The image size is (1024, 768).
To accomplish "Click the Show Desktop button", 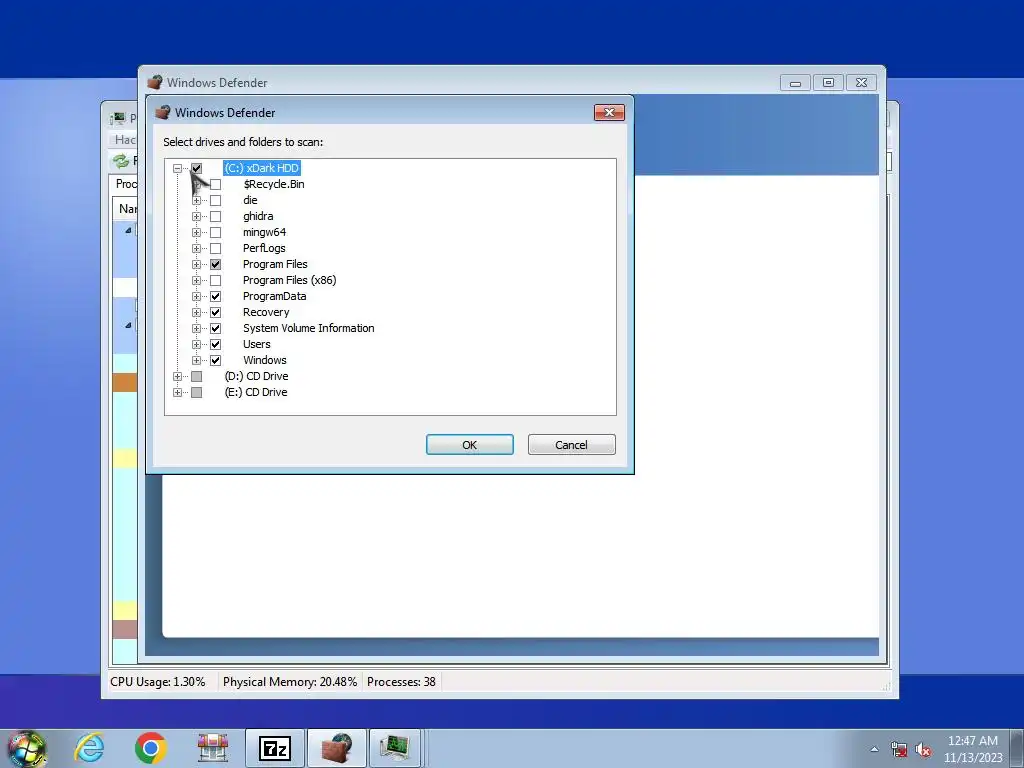I will pyautogui.click(x=1017, y=748).
